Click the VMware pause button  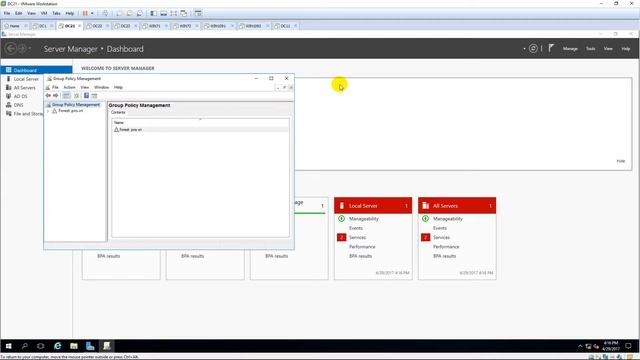(x=85, y=13)
